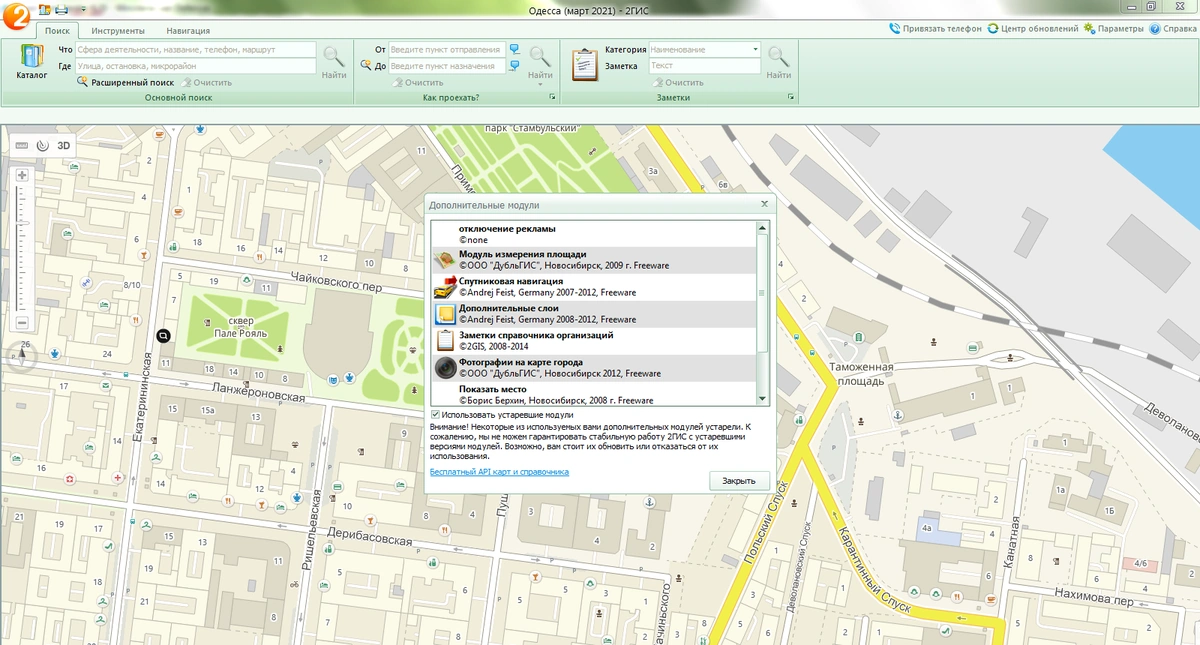The width and height of the screenshot is (1200, 645).
Task: Click the До destination input field
Action: (447, 66)
